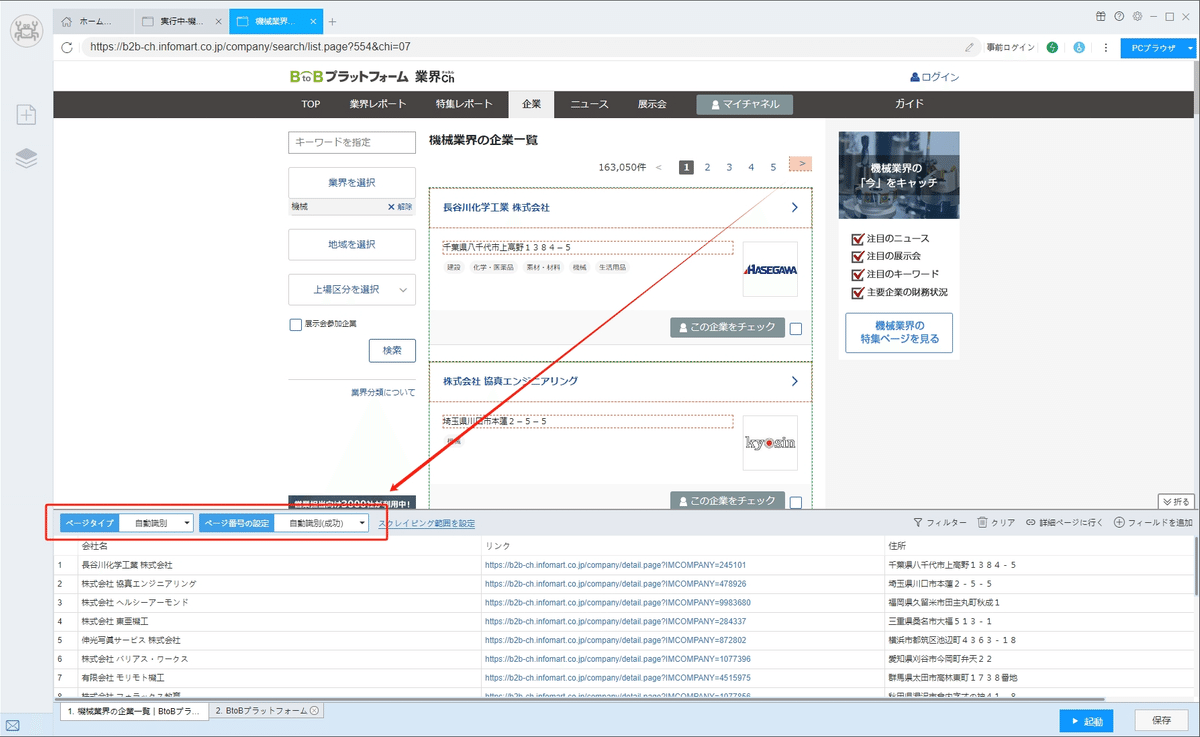Click the green lightning bolt icon
Viewport: 1200px width, 737px height.
point(1052,47)
